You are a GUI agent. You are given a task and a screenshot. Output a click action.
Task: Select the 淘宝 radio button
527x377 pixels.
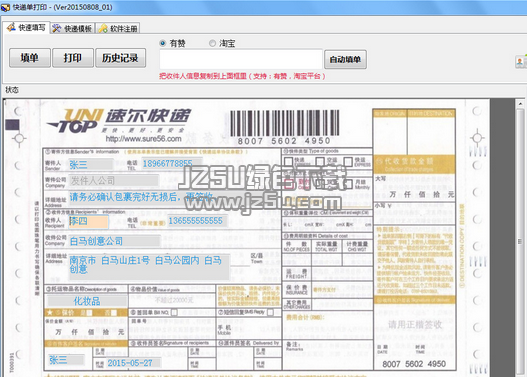pyautogui.click(x=212, y=43)
